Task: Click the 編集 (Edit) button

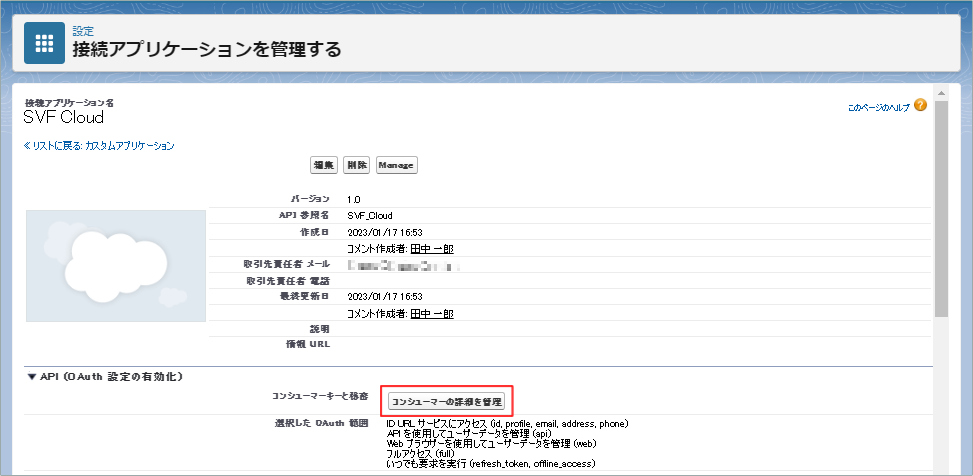Action: [x=323, y=166]
